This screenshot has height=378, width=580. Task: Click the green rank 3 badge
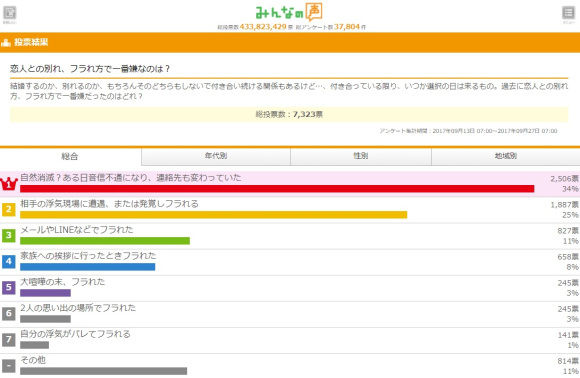point(9,235)
